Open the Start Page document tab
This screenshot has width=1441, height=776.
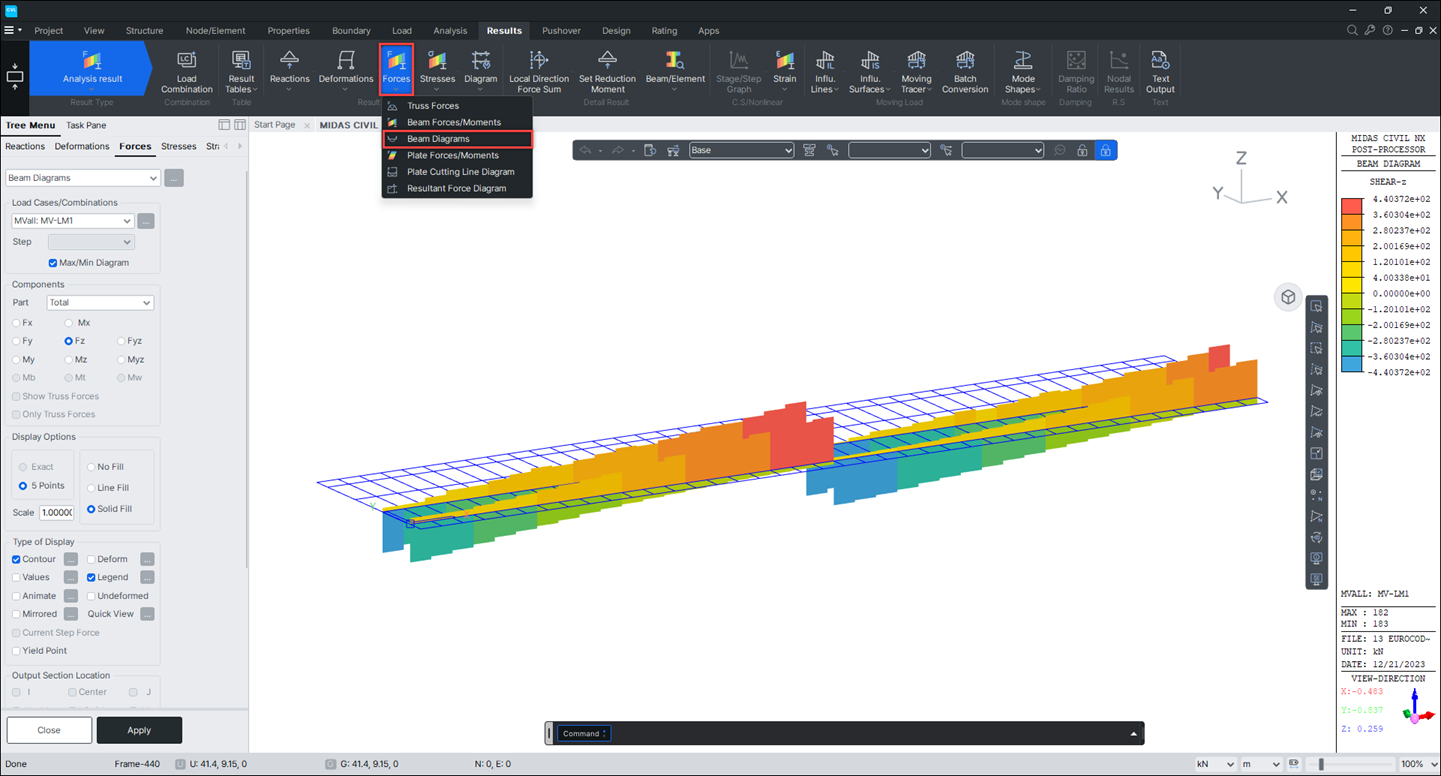point(275,125)
